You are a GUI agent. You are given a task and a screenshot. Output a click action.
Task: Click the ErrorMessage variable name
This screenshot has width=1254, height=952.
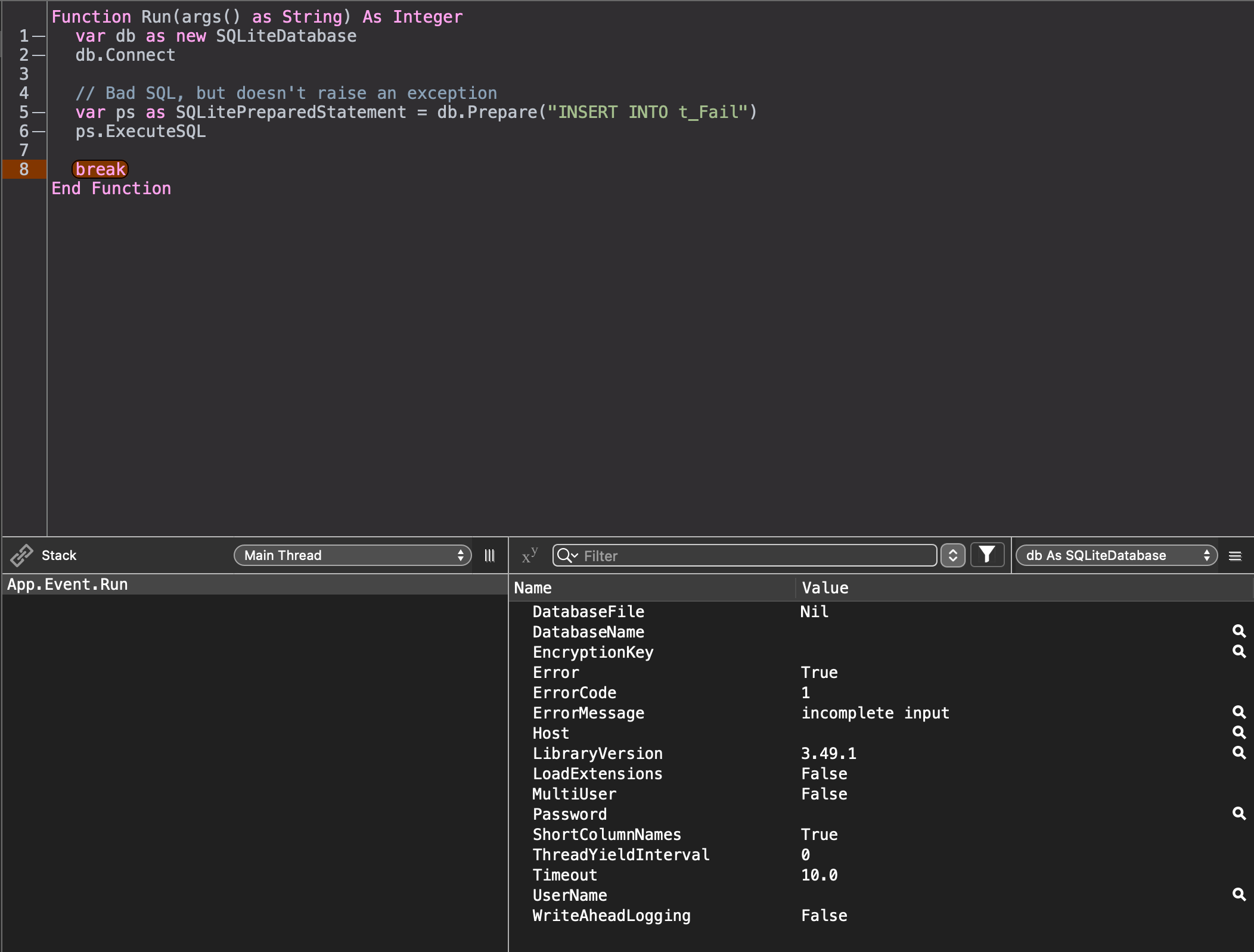[x=588, y=713]
